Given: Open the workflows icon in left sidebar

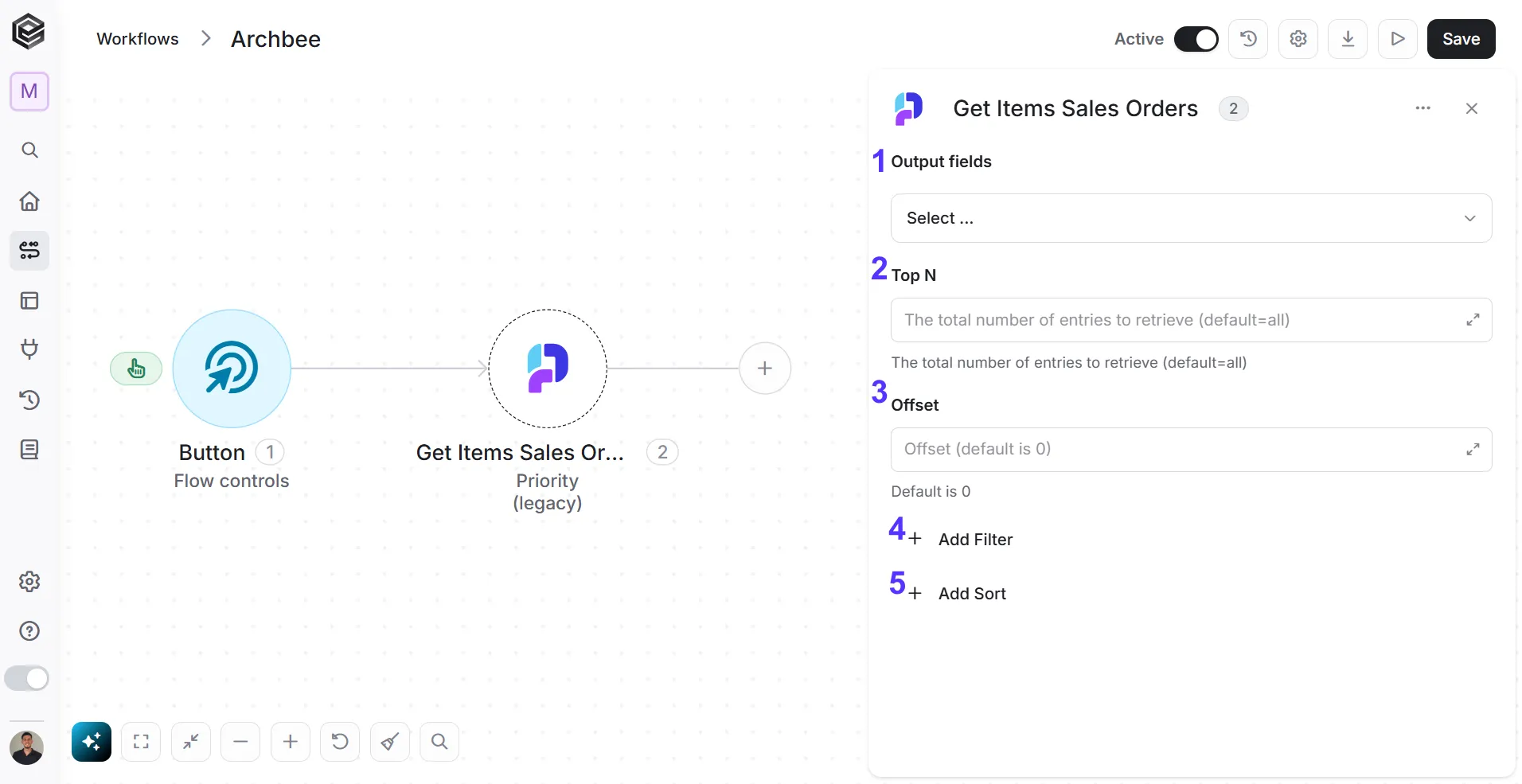Looking at the screenshot, I should tap(29, 251).
